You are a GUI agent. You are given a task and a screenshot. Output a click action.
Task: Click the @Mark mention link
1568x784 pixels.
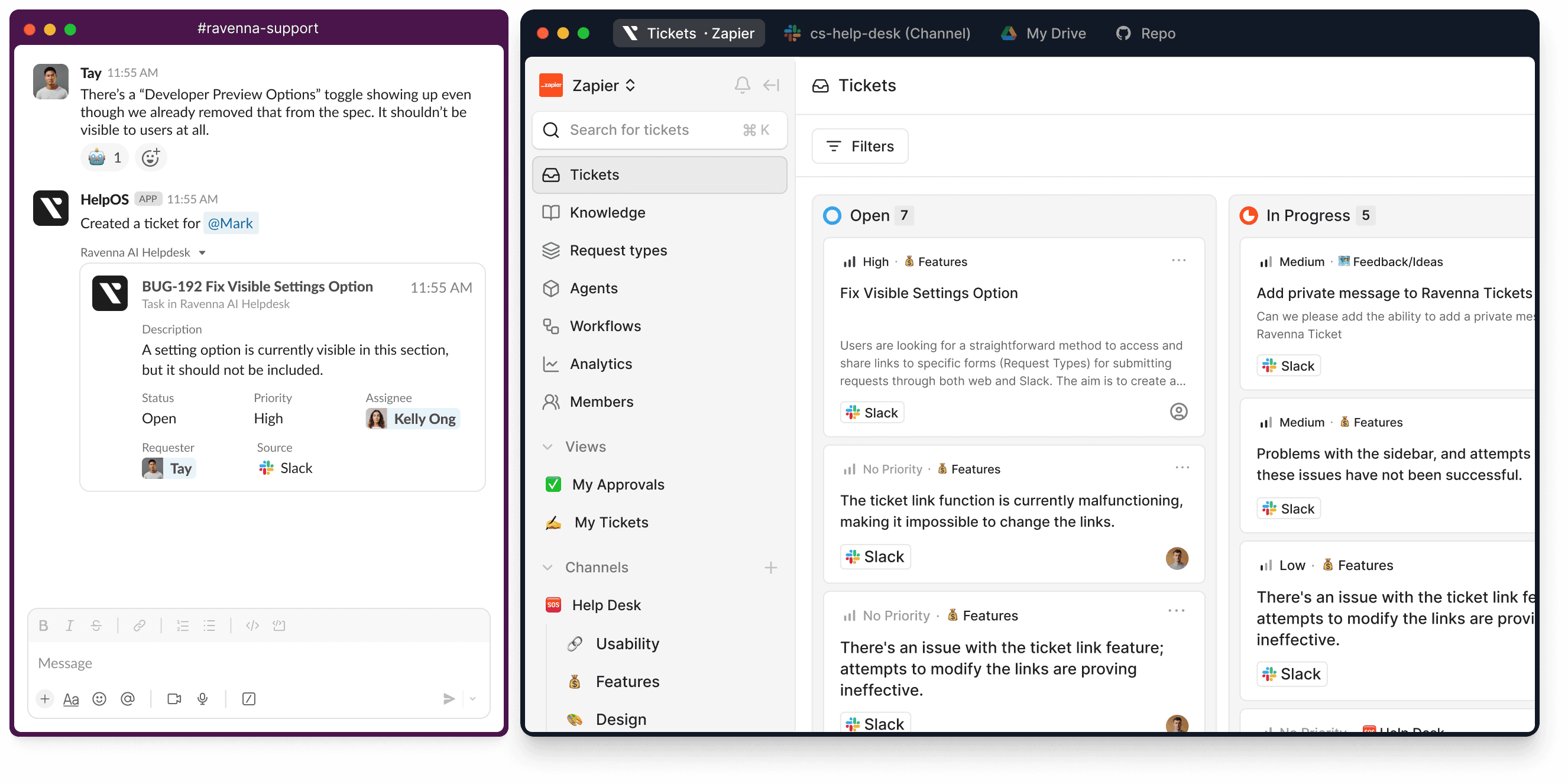(230, 223)
